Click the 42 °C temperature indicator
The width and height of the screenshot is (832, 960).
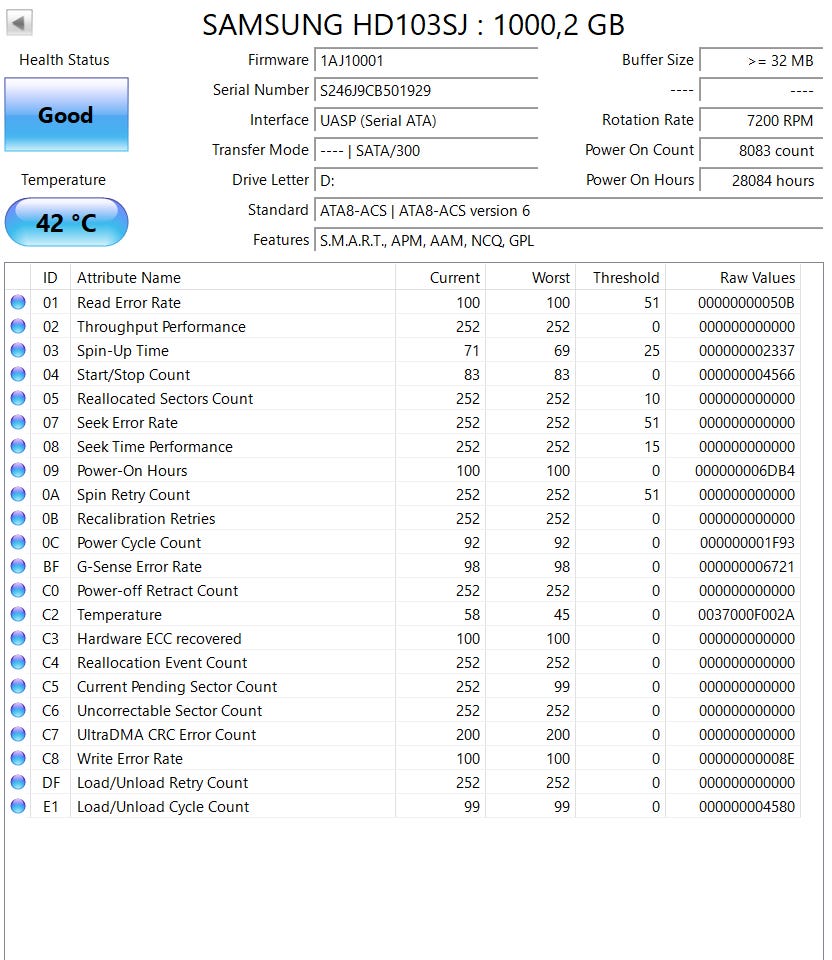pyautogui.click(x=66, y=222)
